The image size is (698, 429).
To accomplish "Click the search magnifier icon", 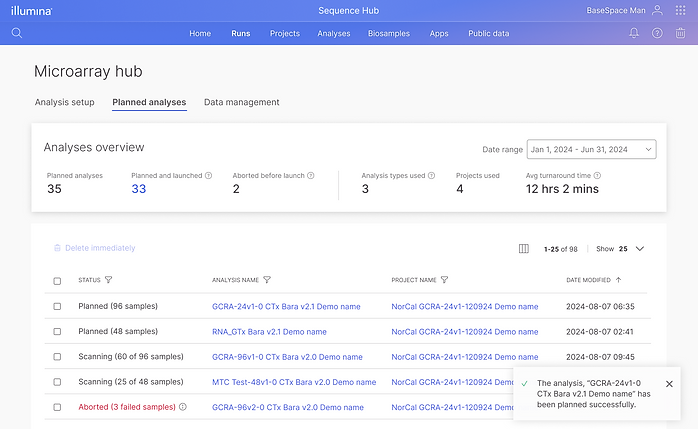I will click(x=17, y=33).
